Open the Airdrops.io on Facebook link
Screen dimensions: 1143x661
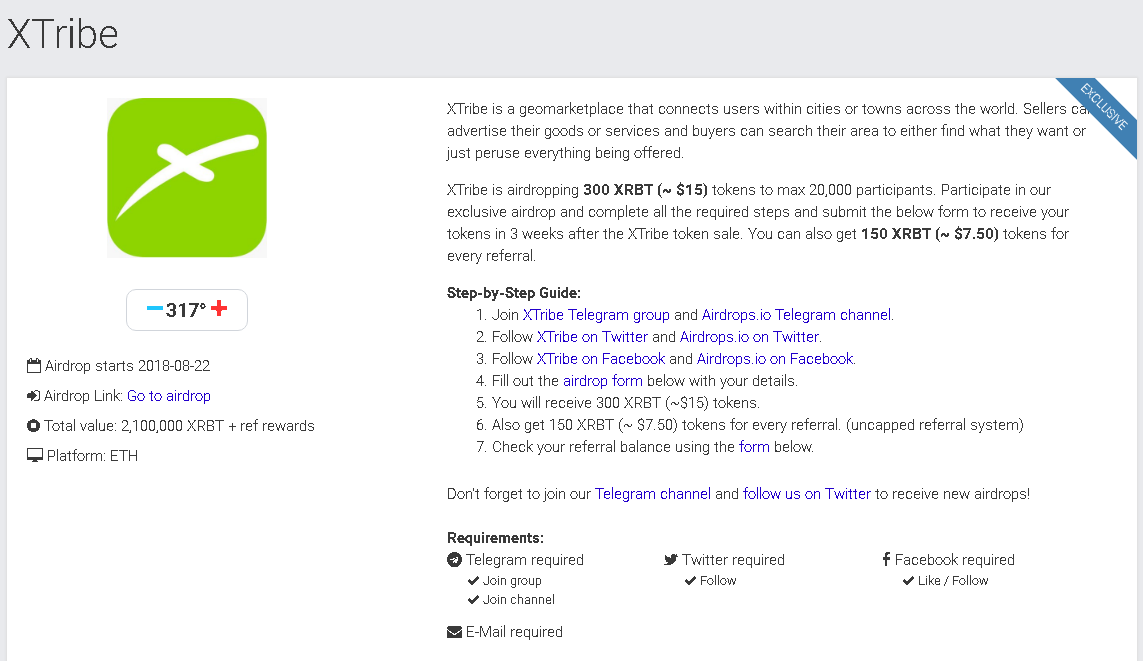click(775, 359)
